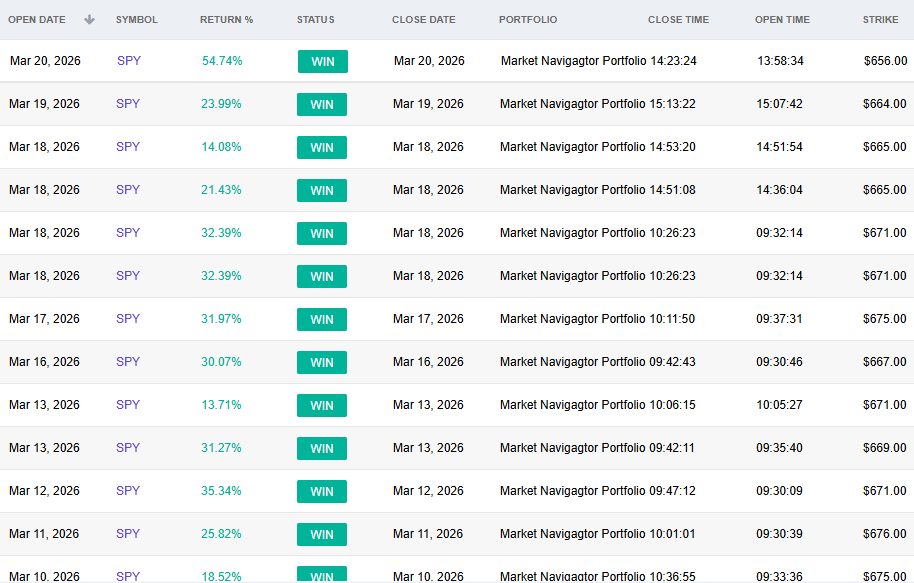Click the SPY link in Mar 12 row
This screenshot has height=583, width=914.
point(128,491)
